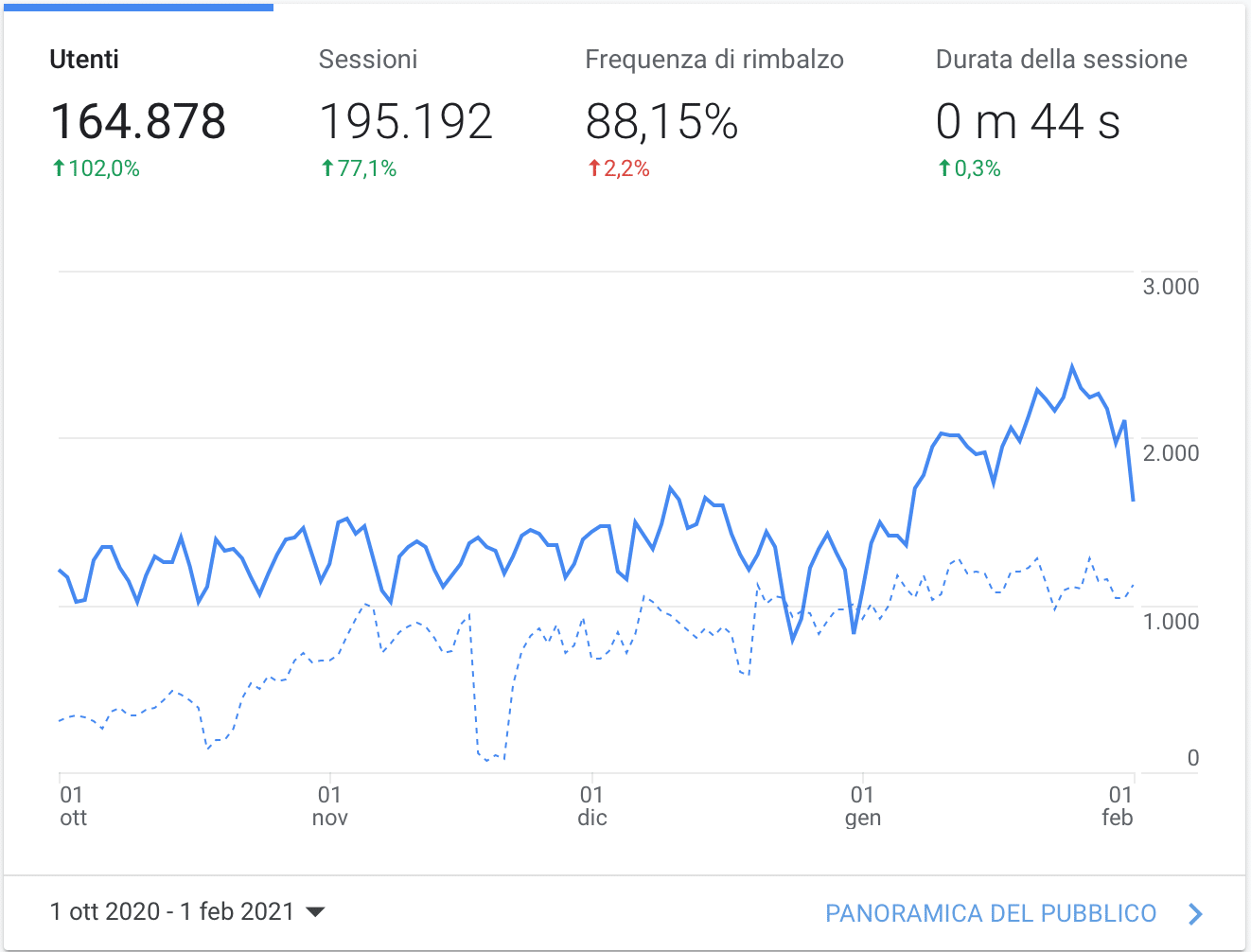
Task: Click the 88,15% bounce rate value
Action: 661,122
